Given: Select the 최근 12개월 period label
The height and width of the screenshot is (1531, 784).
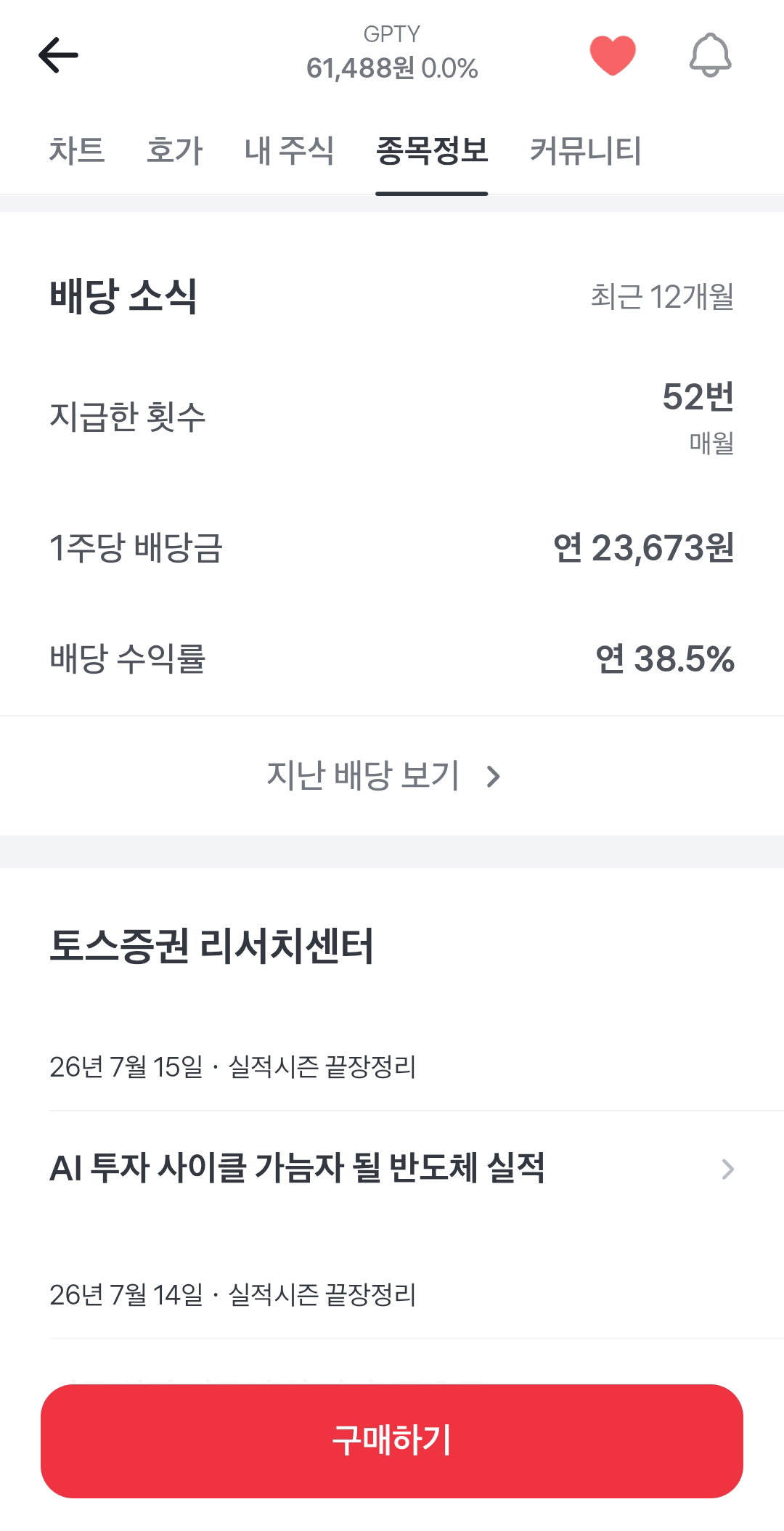Looking at the screenshot, I should point(662,296).
